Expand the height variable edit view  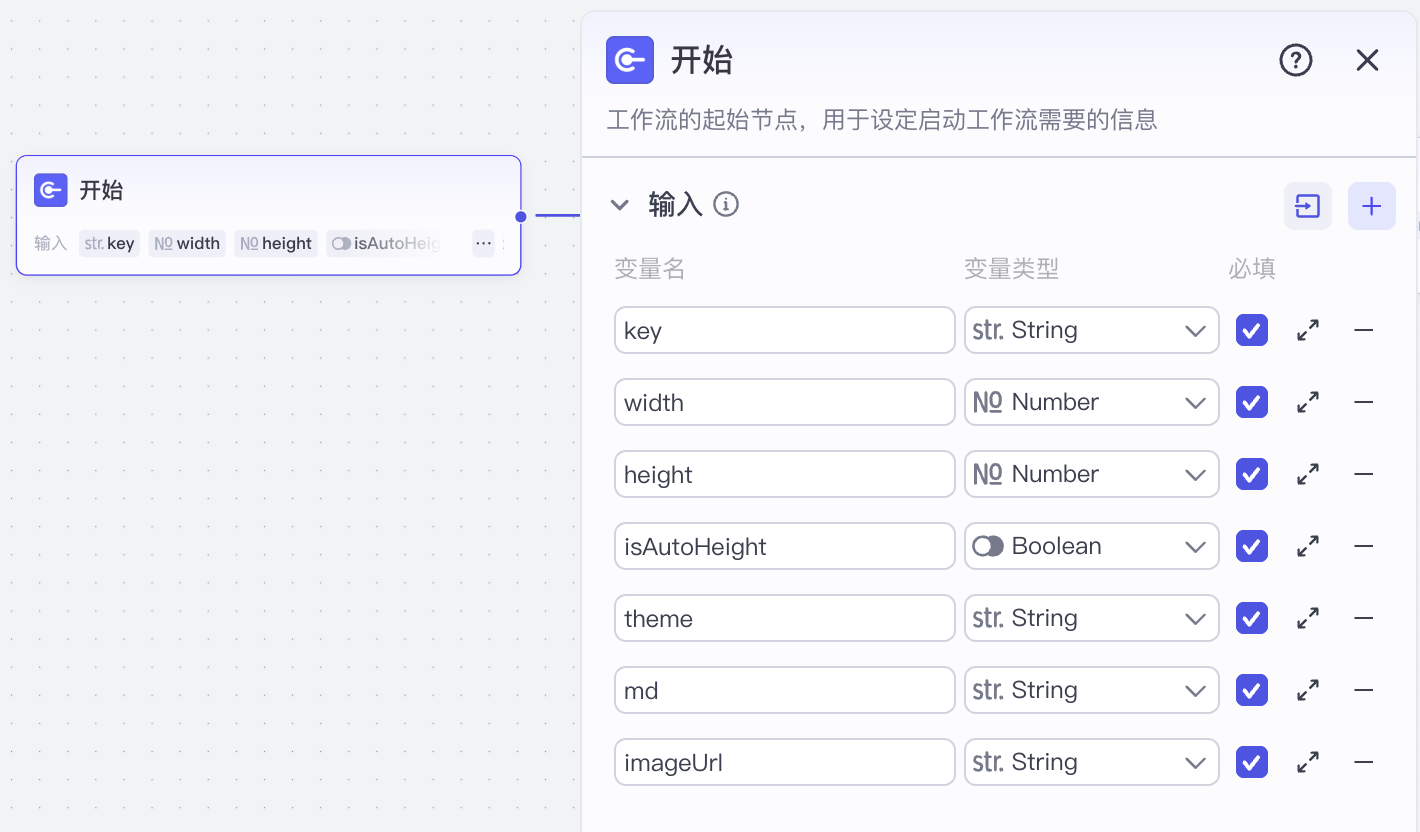[1307, 474]
